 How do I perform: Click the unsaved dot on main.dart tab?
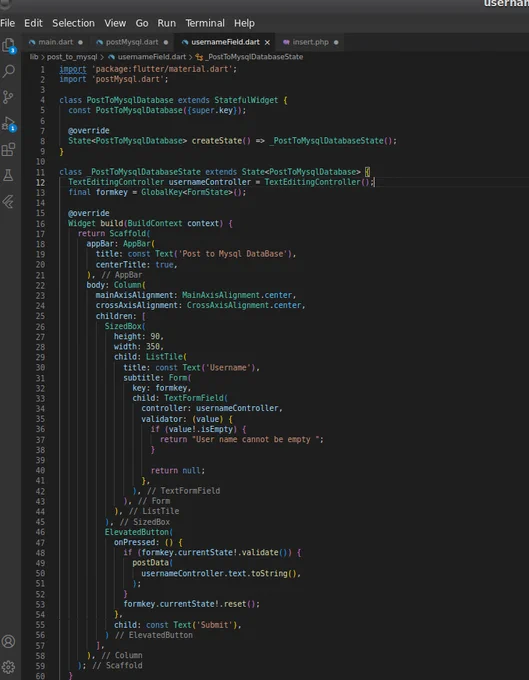[80, 42]
